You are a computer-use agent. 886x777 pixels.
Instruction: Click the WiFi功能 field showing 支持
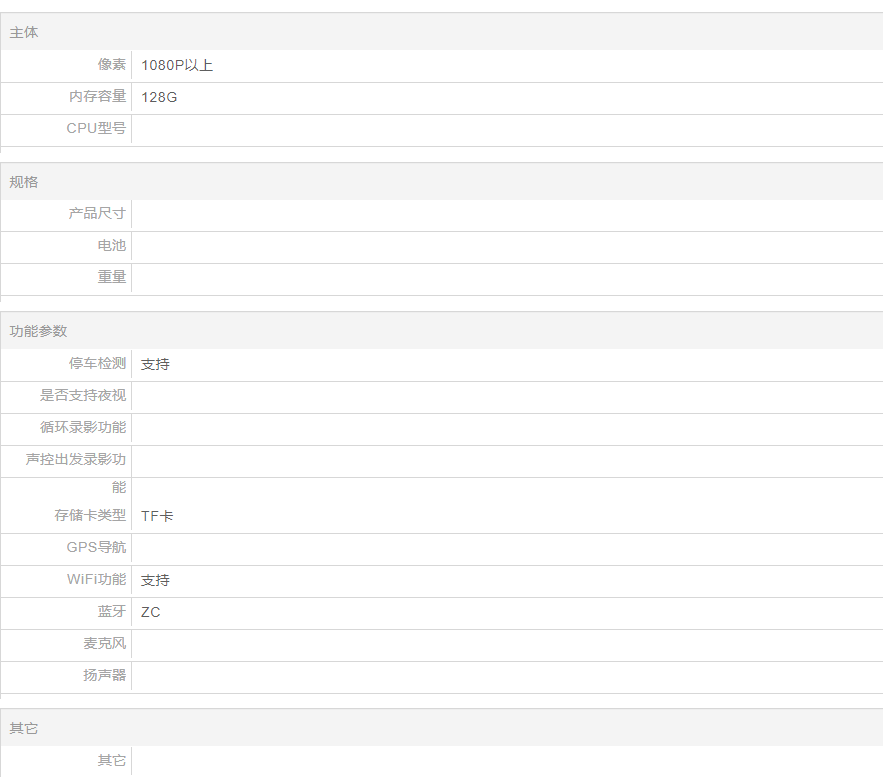(x=505, y=580)
